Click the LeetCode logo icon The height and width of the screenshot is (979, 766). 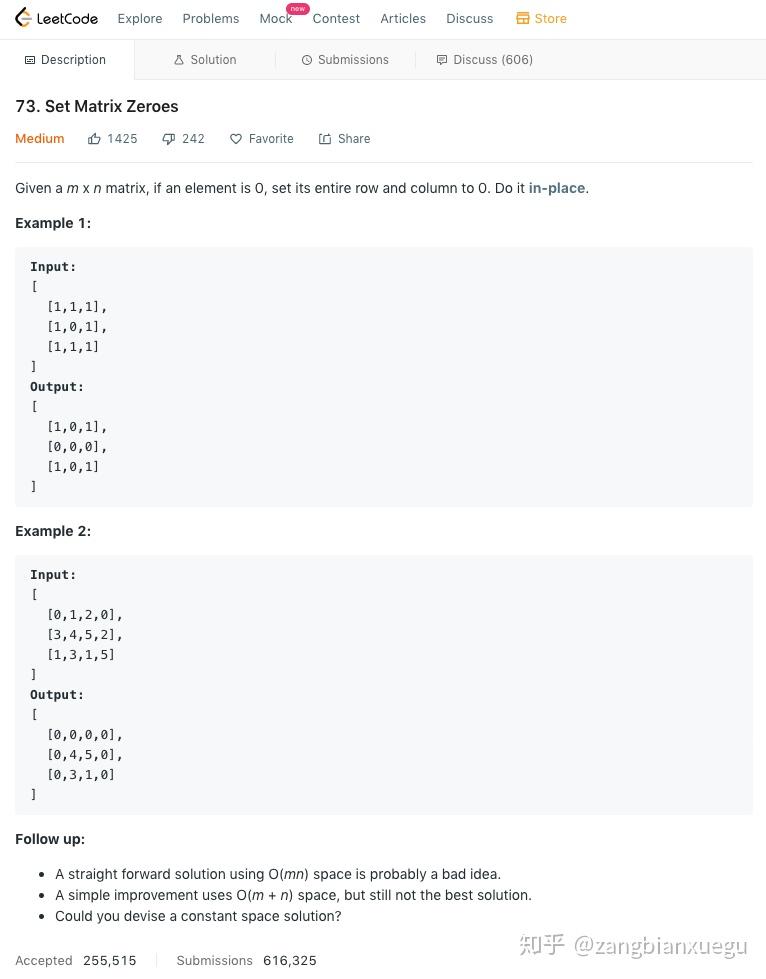click(x=23, y=18)
